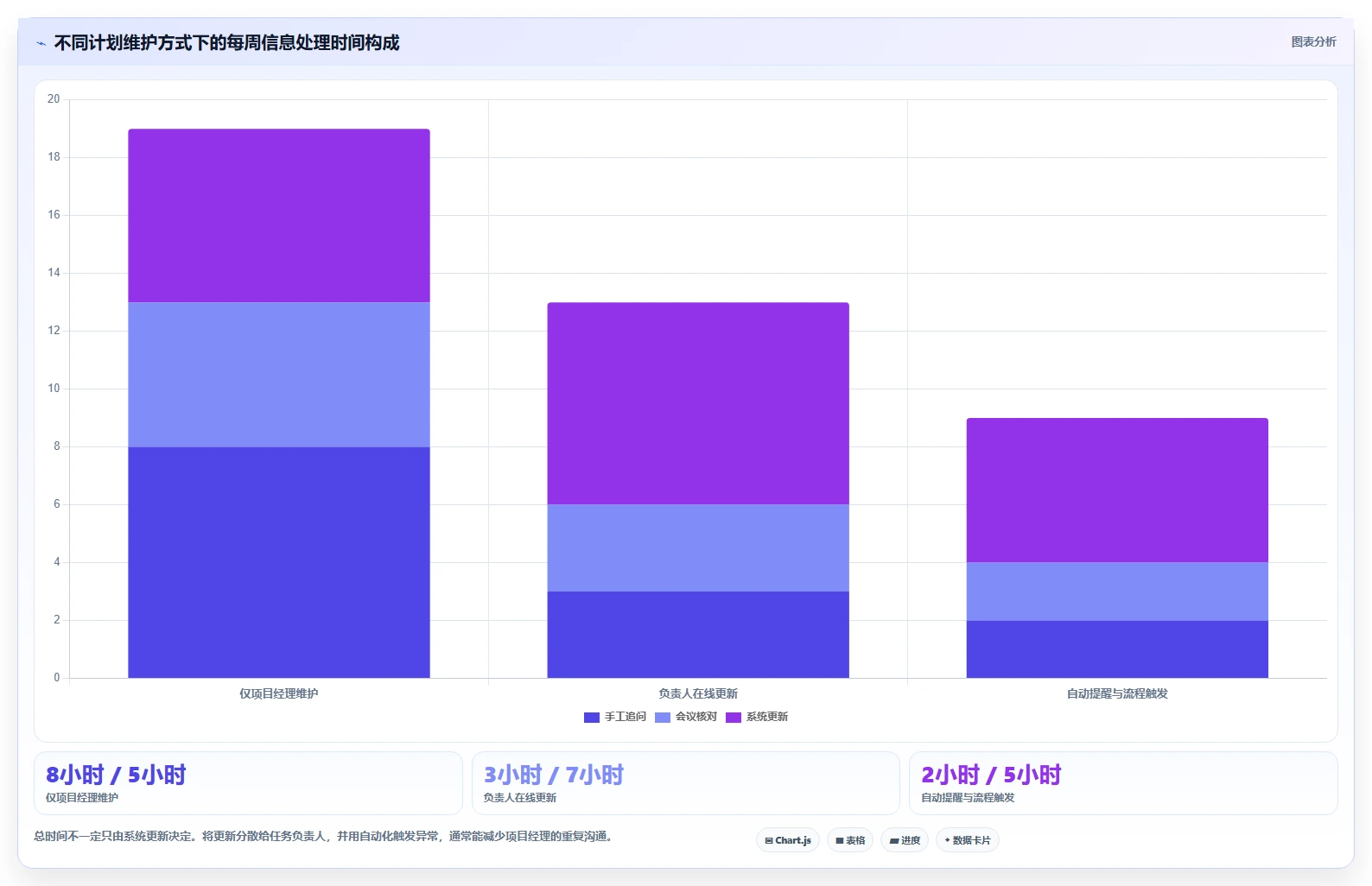Click the 负责人在线更新 x-axis label
1372x886 pixels.
tap(698, 693)
